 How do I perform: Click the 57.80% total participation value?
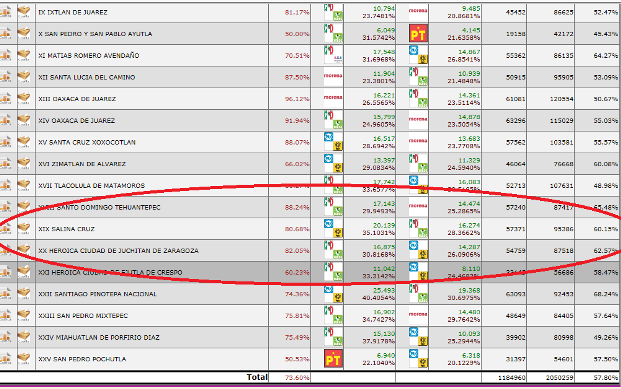[605, 378]
